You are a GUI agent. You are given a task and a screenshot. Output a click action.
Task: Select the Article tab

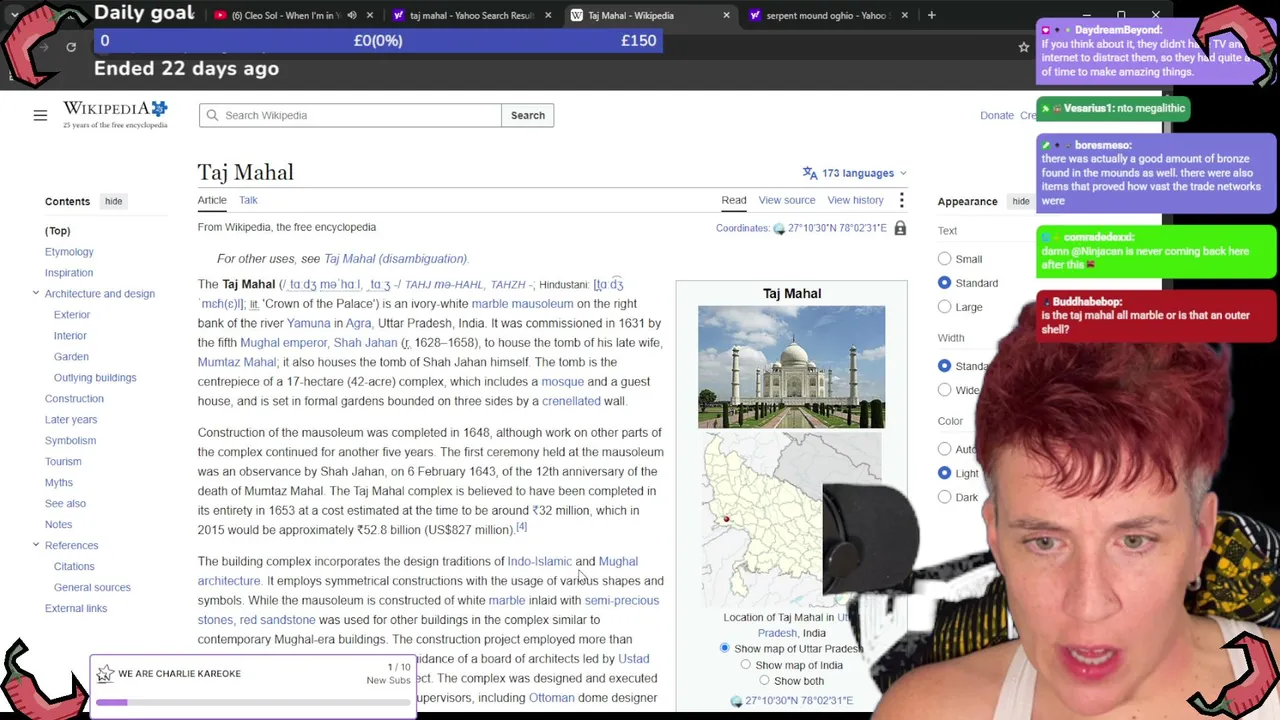tap(212, 200)
